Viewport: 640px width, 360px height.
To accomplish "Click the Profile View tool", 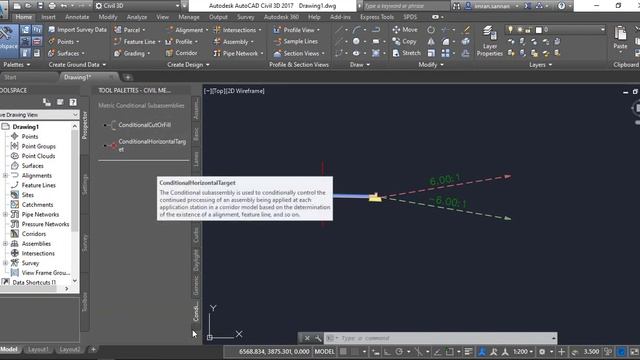I will (x=297, y=30).
